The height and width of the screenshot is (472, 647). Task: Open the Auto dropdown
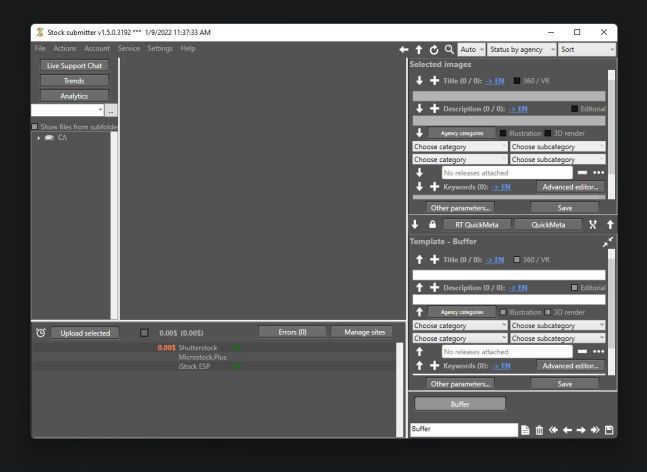coord(471,50)
